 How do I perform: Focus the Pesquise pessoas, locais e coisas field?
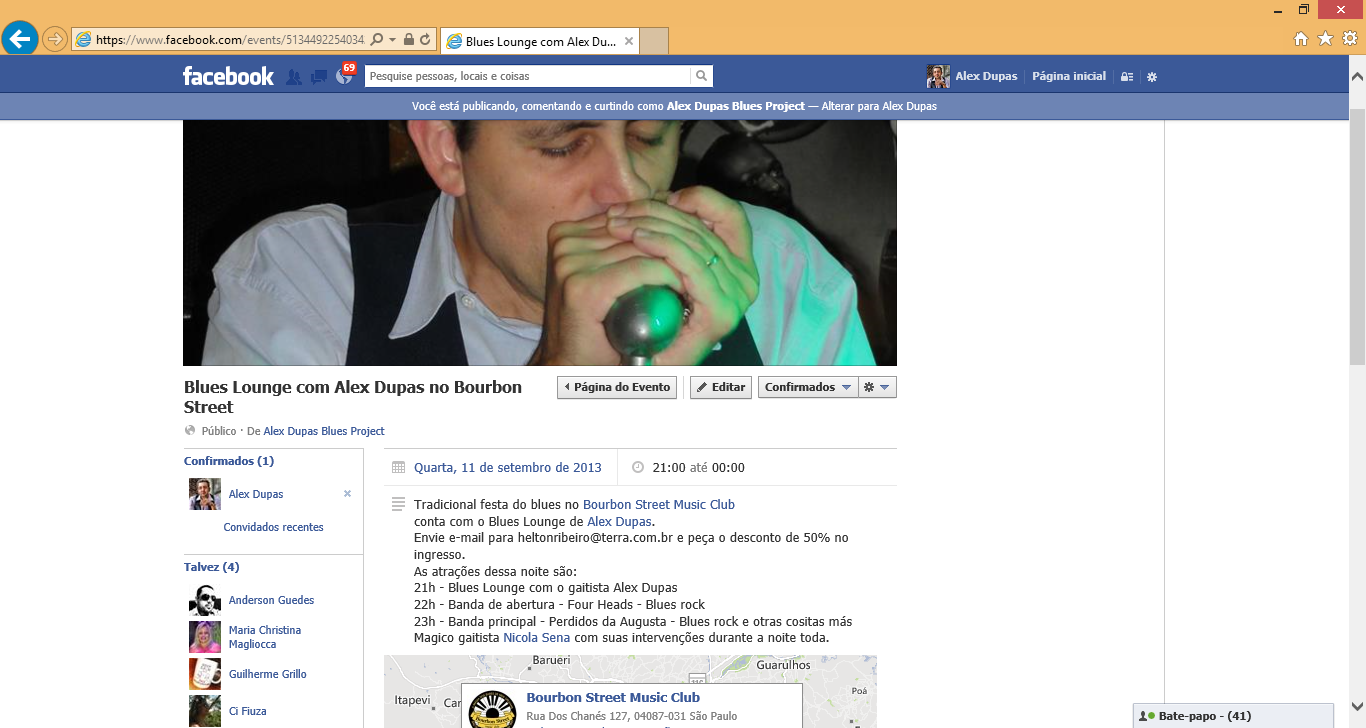point(528,76)
